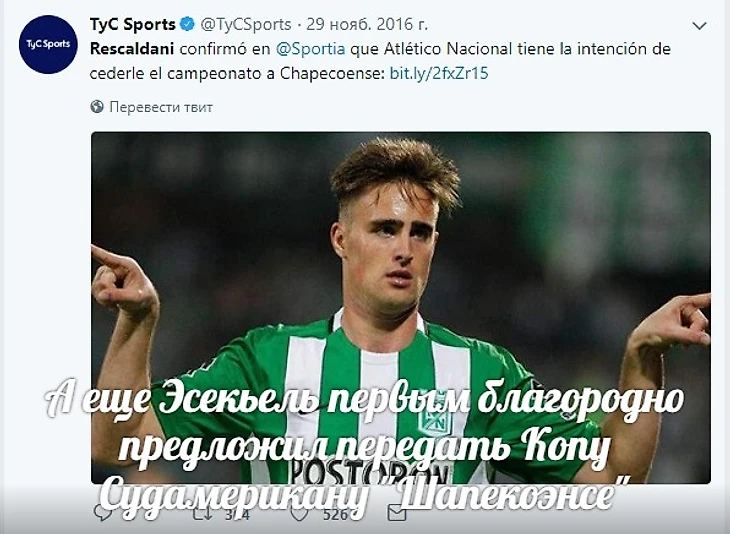Viewport: 730px width, 534px height.
Task: Click the retweet count number
Action: [x=237, y=514]
